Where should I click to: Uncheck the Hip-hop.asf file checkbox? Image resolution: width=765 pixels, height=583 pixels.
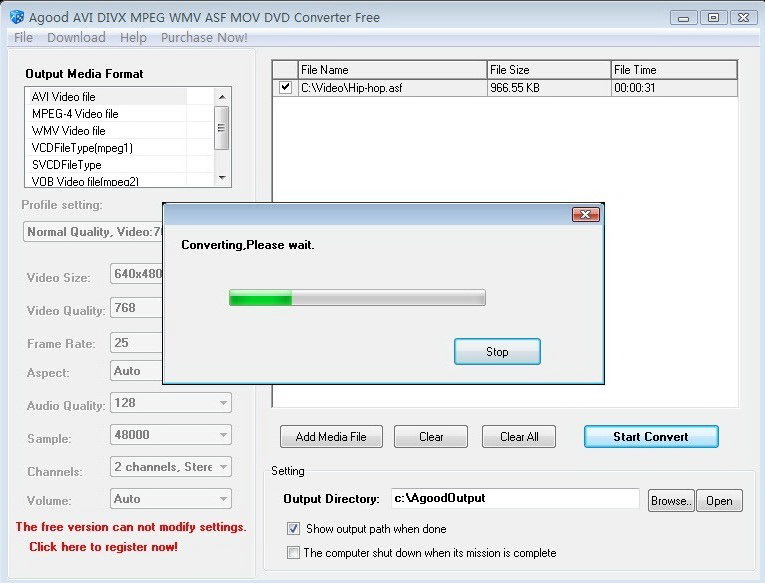coord(285,88)
